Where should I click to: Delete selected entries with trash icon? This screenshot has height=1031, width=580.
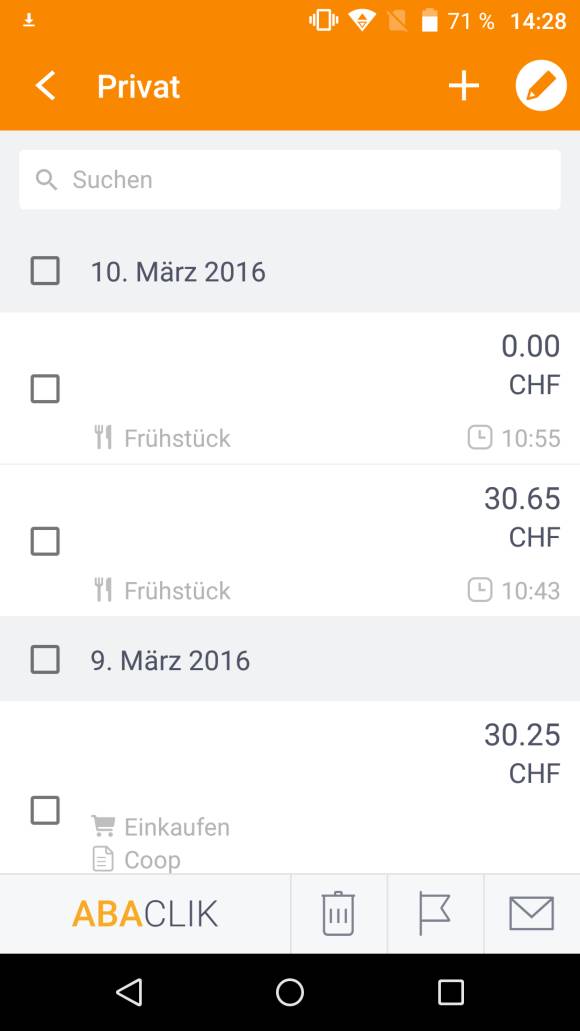[339, 913]
